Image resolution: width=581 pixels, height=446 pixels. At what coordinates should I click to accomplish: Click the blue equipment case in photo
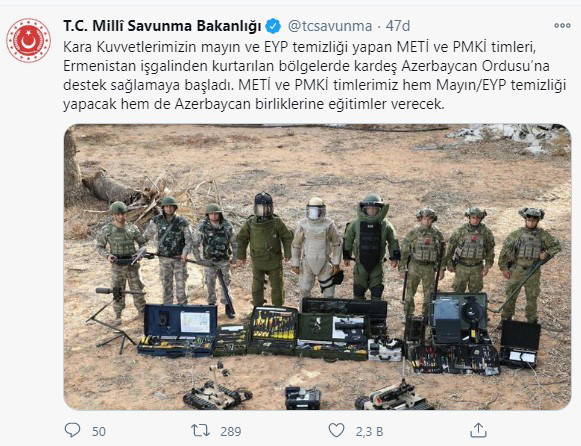coord(178,330)
